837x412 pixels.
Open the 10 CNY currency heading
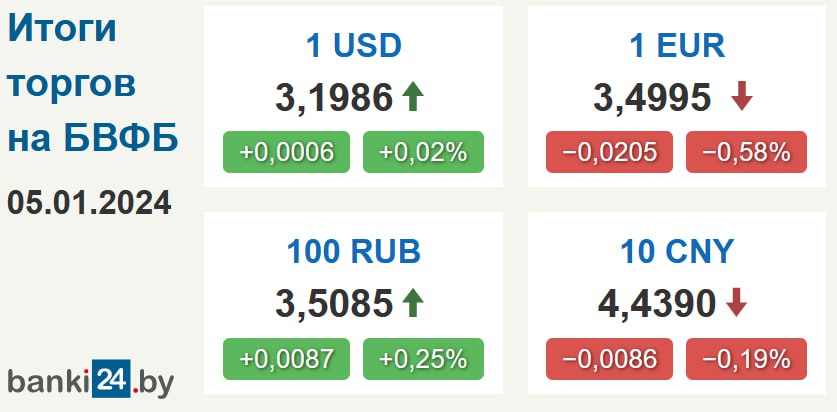(678, 251)
